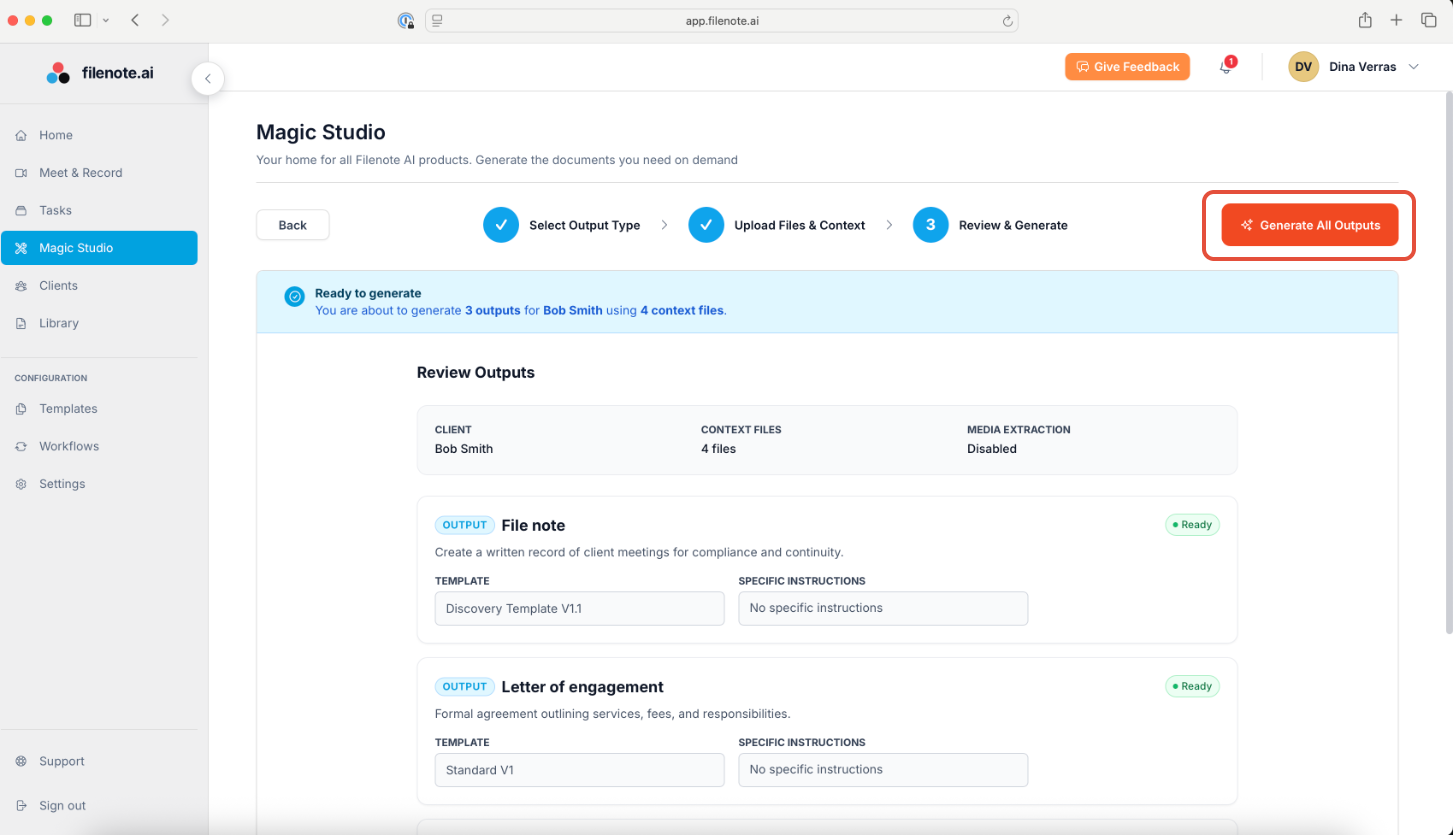Click Safari forward arrow
1453x835 pixels.
[x=165, y=20]
